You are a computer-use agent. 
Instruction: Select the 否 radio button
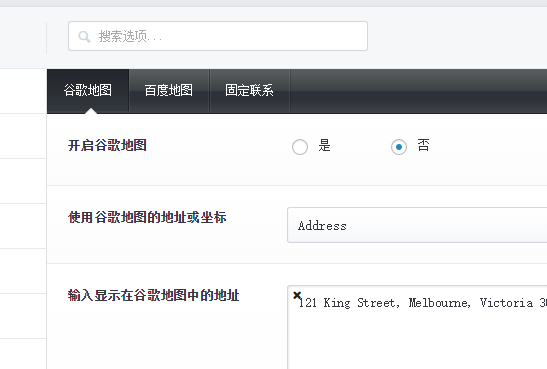[399, 147]
